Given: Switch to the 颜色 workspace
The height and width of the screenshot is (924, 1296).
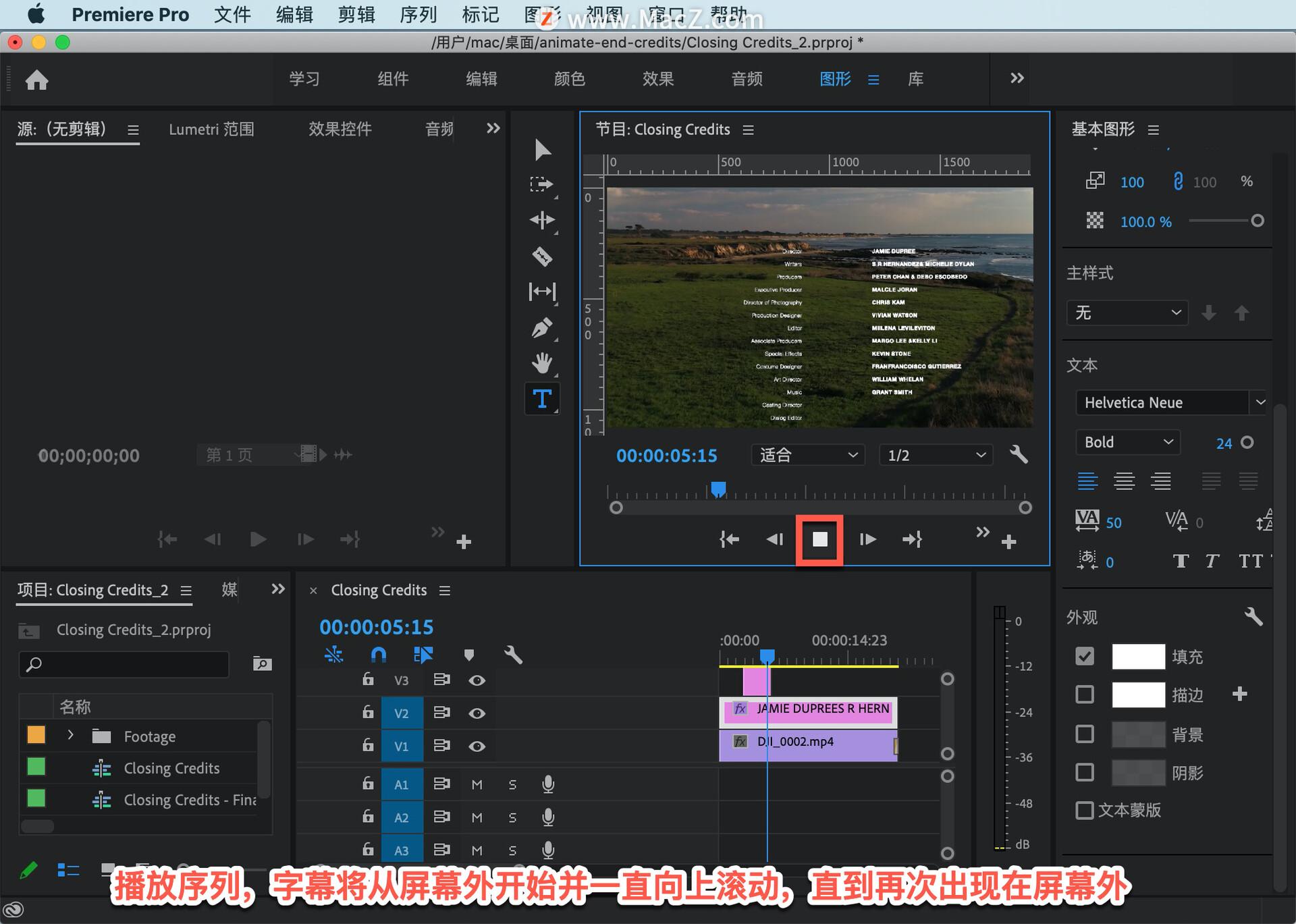Looking at the screenshot, I should [x=570, y=79].
